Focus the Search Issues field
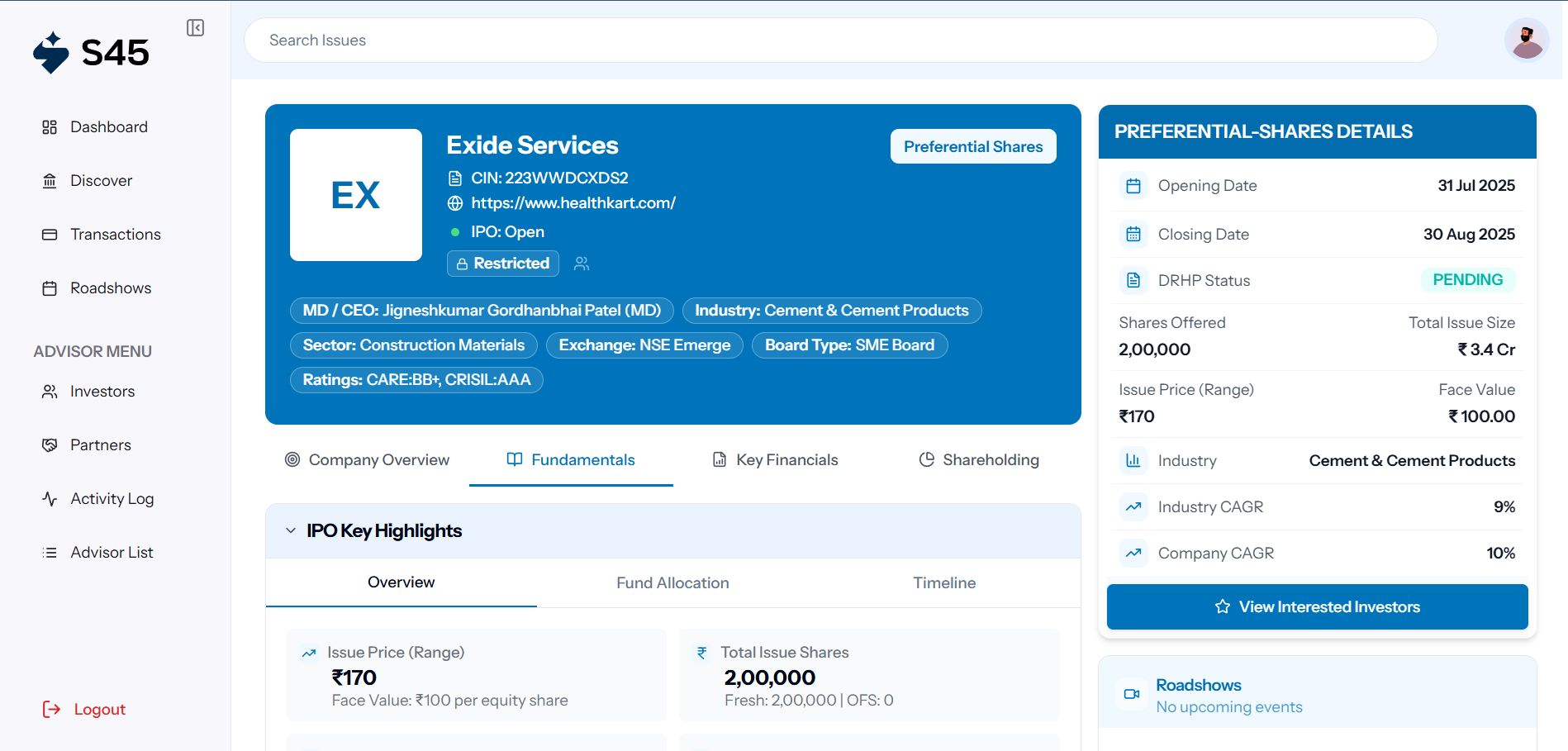This screenshot has width=1568, height=751. pyautogui.click(x=840, y=40)
